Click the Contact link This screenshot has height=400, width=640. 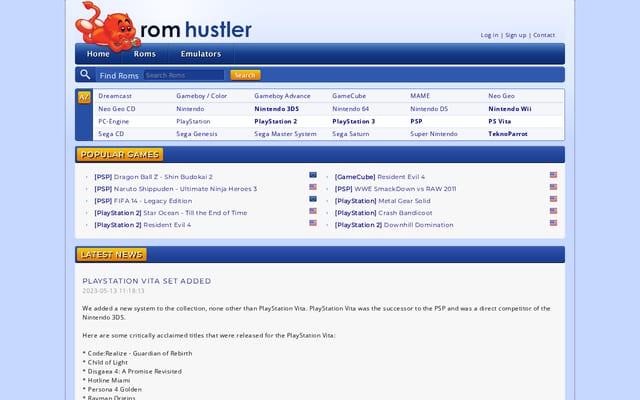tap(544, 35)
